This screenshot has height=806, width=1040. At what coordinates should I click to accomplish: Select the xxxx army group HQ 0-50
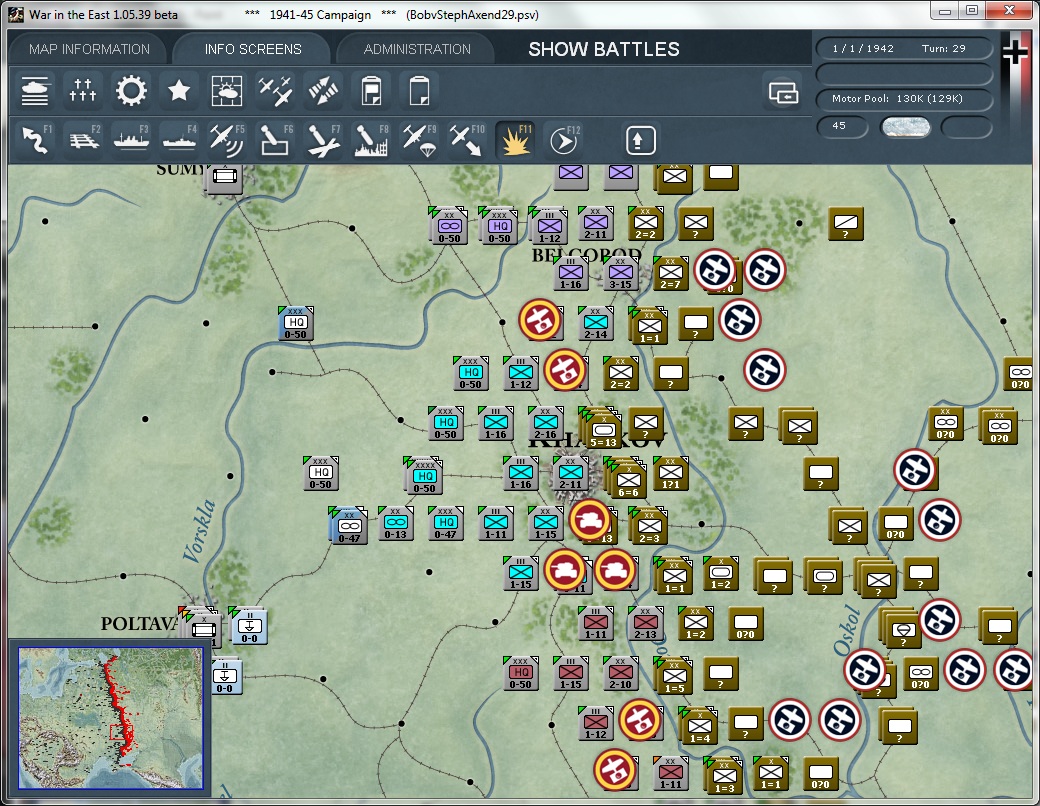(424, 477)
